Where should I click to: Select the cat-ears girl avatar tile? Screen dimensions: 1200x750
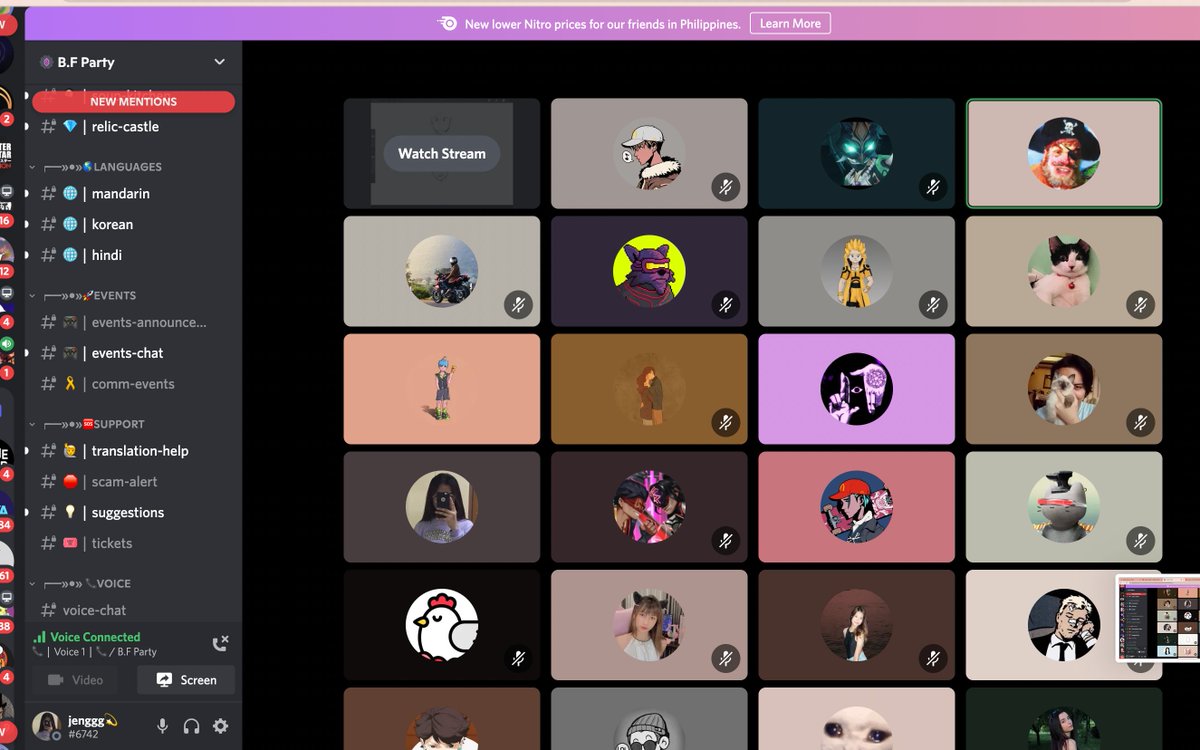pos(649,625)
